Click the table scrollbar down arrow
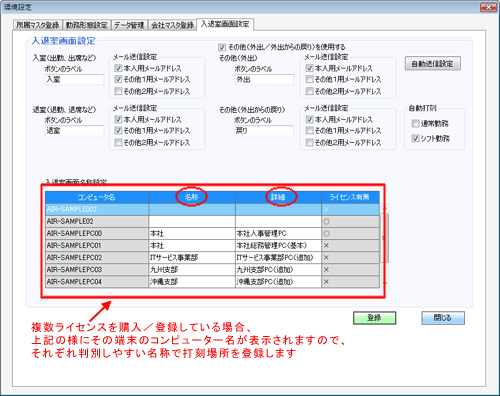 coord(385,283)
